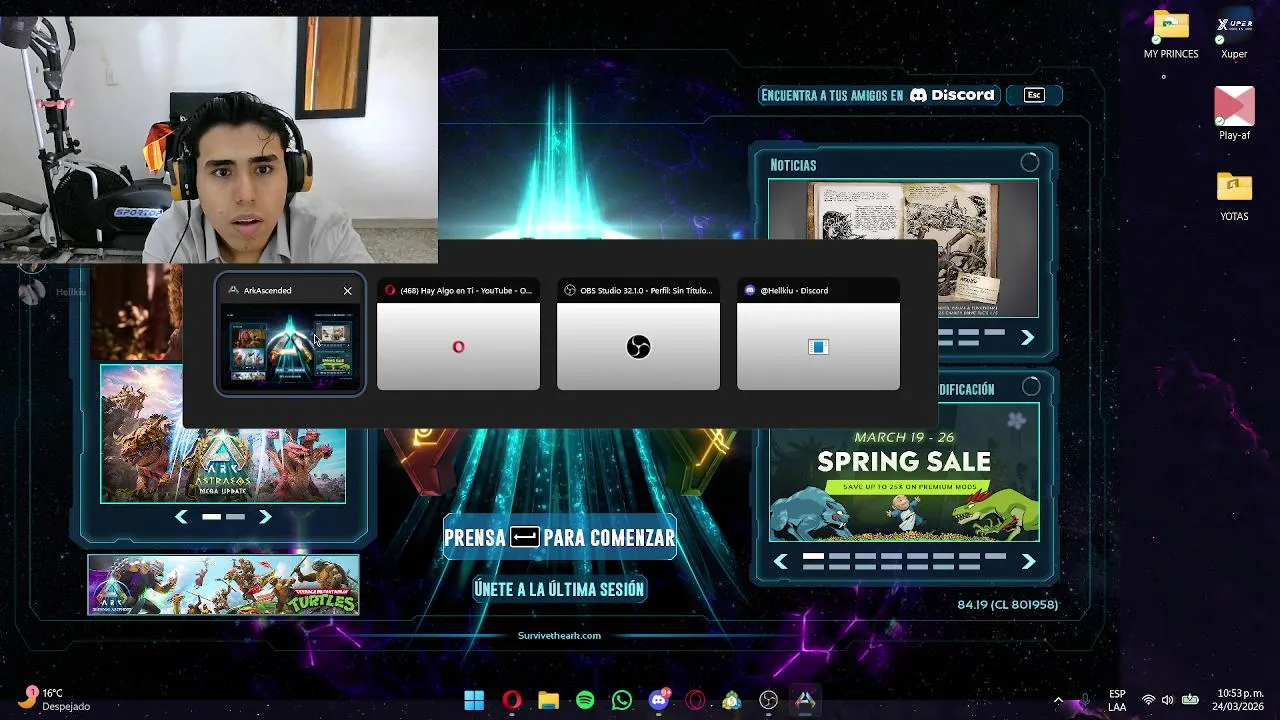Open the red Opera browser taskbar icon
Image resolution: width=1280 pixels, height=720 pixels.
[511, 700]
